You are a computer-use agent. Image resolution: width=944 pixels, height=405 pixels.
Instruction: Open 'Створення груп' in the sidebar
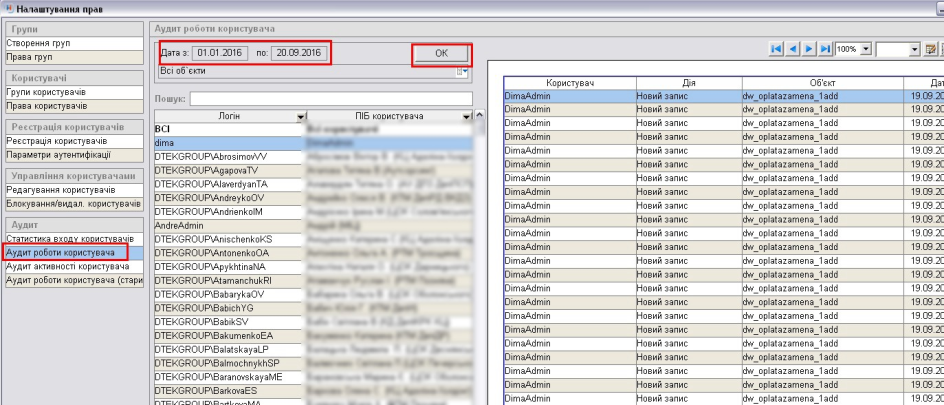(x=72, y=44)
